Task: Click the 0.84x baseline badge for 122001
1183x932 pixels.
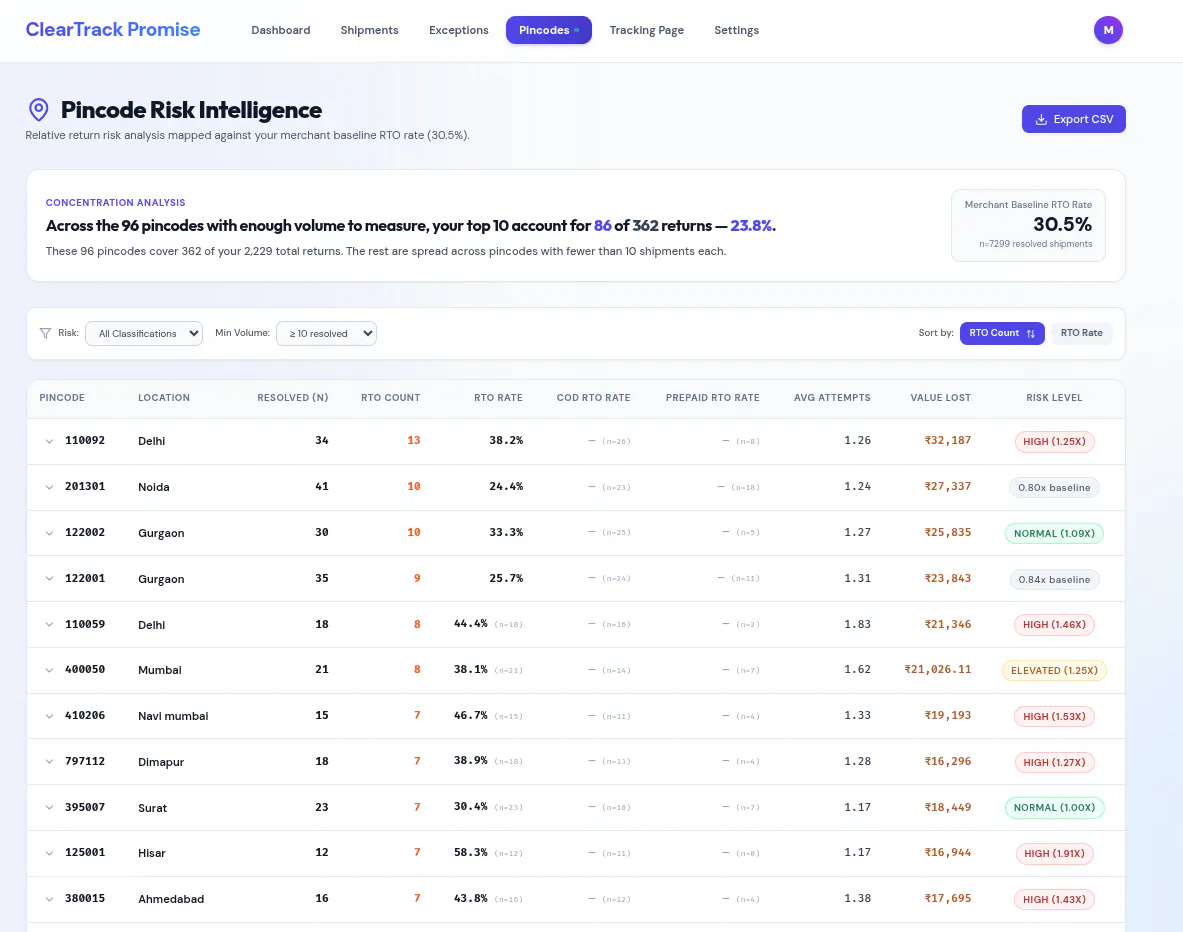Action: [x=1054, y=580]
